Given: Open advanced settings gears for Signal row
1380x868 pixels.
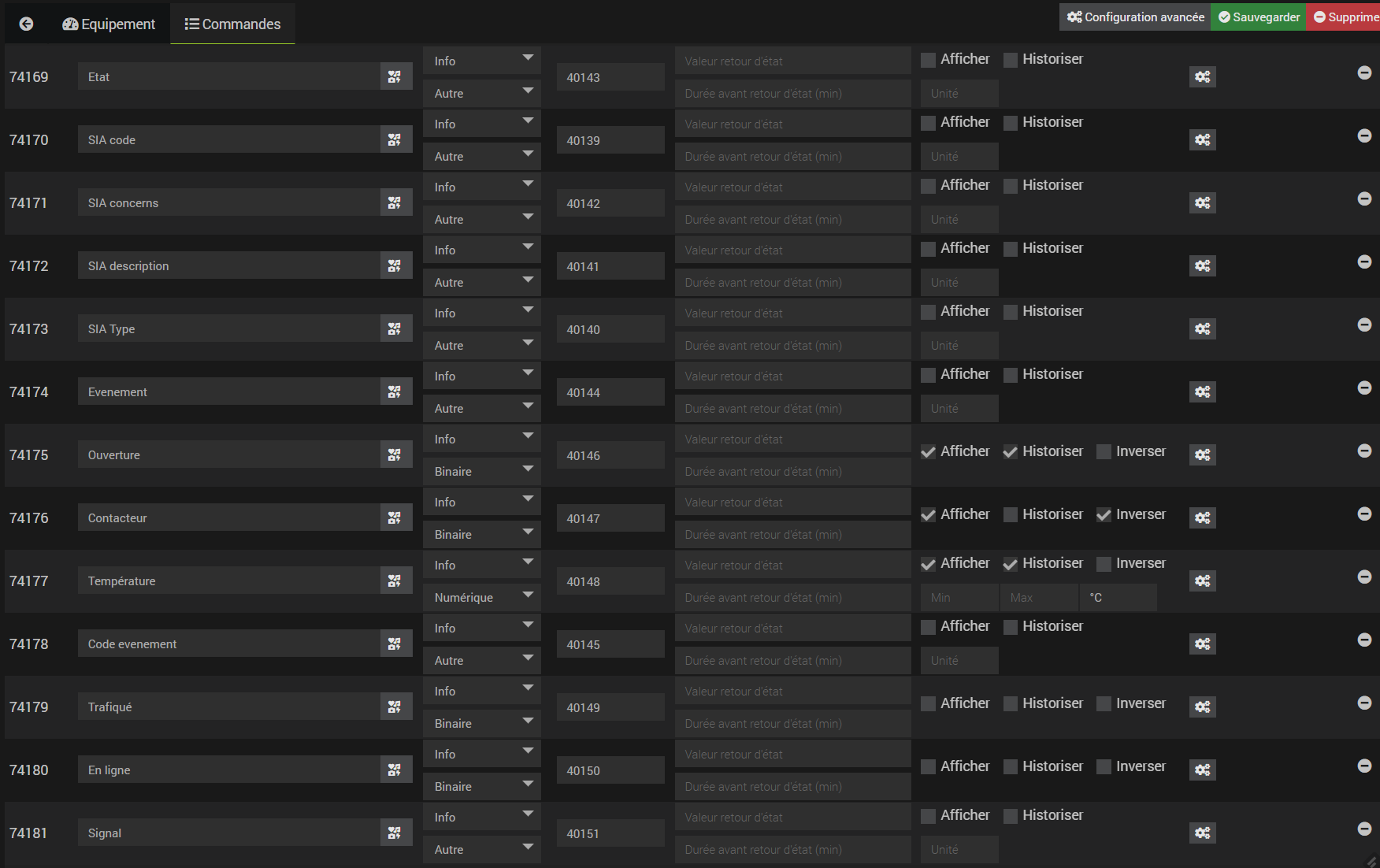Looking at the screenshot, I should 1203,833.
